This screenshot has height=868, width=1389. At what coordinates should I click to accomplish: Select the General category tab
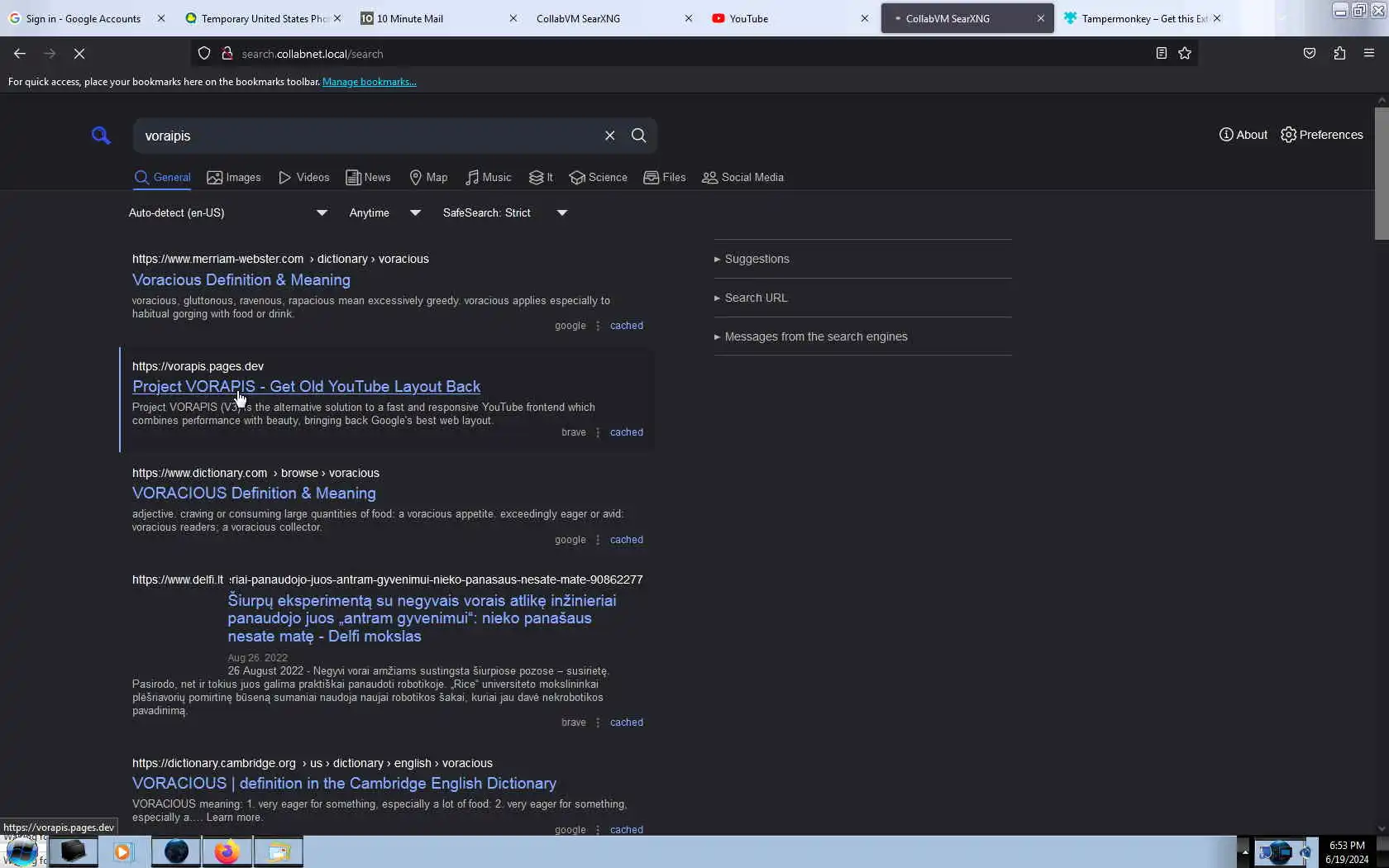[x=162, y=178]
